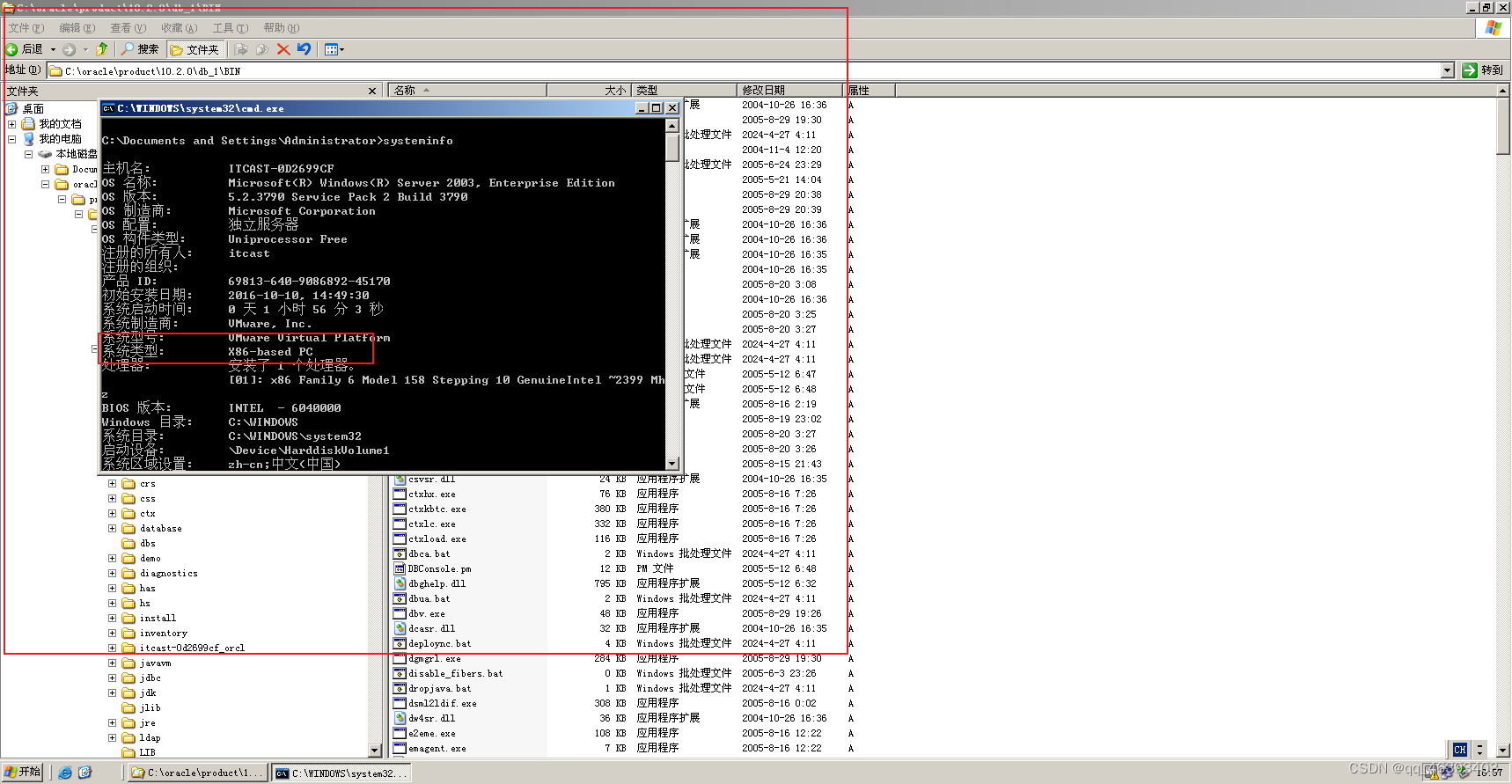Screen dimensions: 1512x784
Task: Open the address bar dropdown arrow
Action: click(x=1448, y=70)
